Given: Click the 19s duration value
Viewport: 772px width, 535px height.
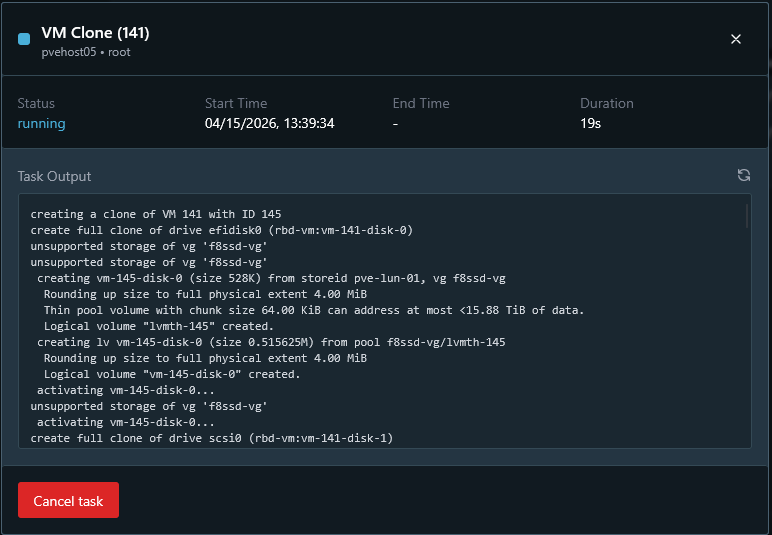Looking at the screenshot, I should (590, 124).
